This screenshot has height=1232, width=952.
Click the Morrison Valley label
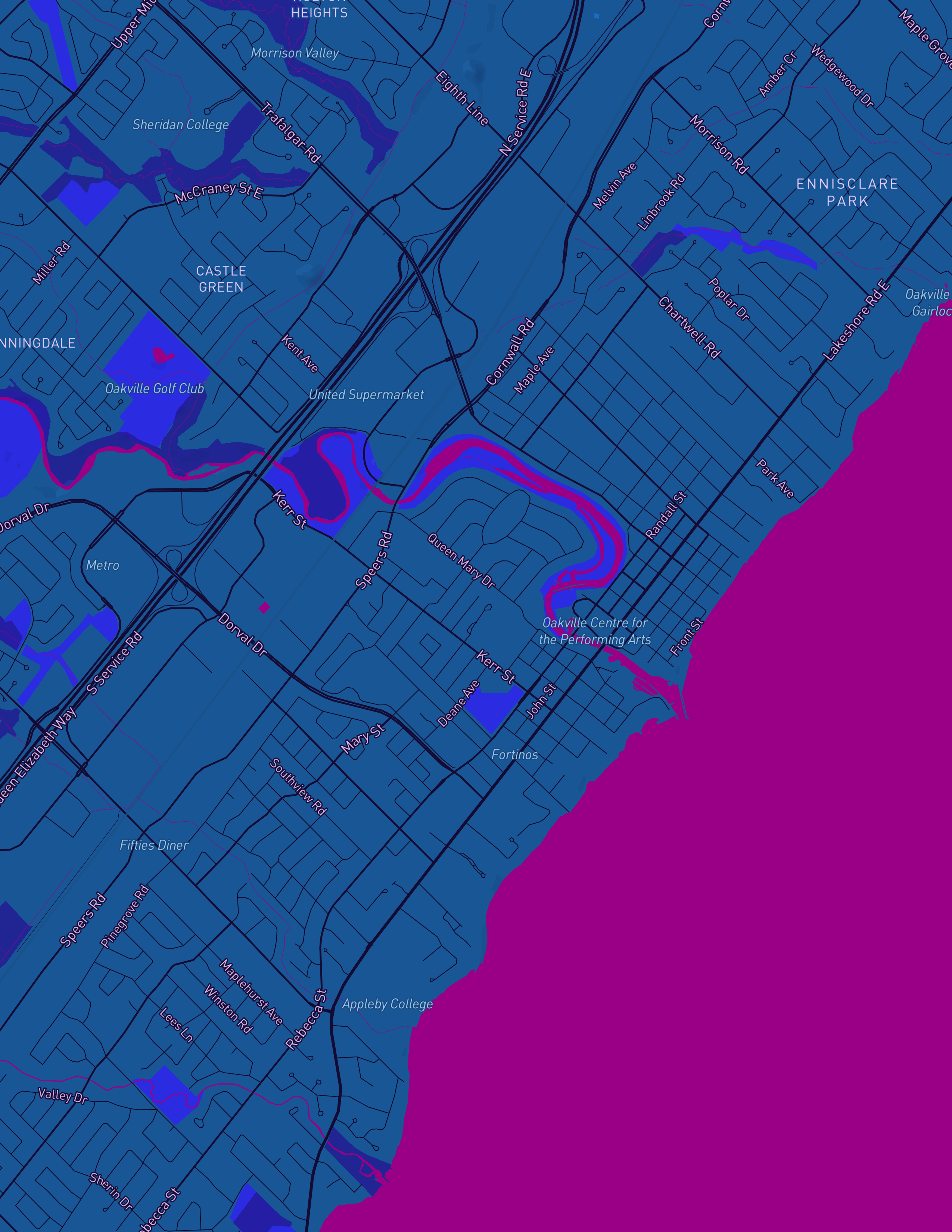[295, 53]
